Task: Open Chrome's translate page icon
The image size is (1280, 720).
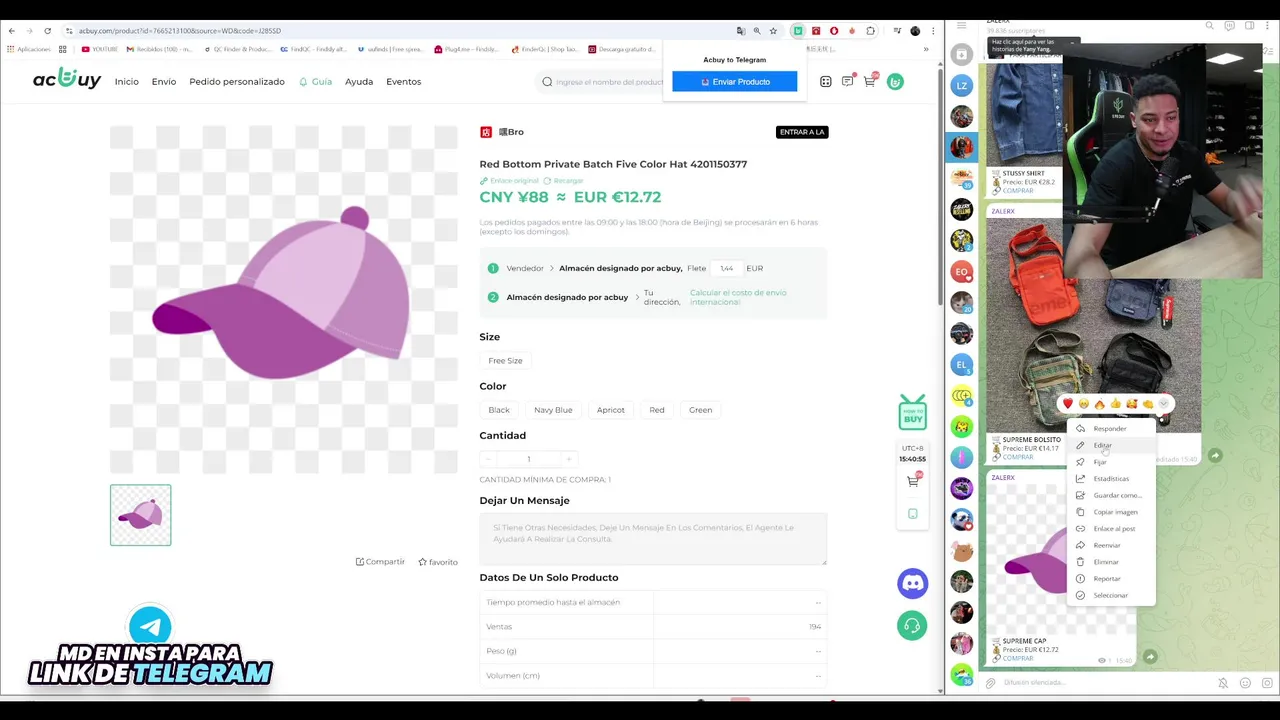Action: coord(740,31)
